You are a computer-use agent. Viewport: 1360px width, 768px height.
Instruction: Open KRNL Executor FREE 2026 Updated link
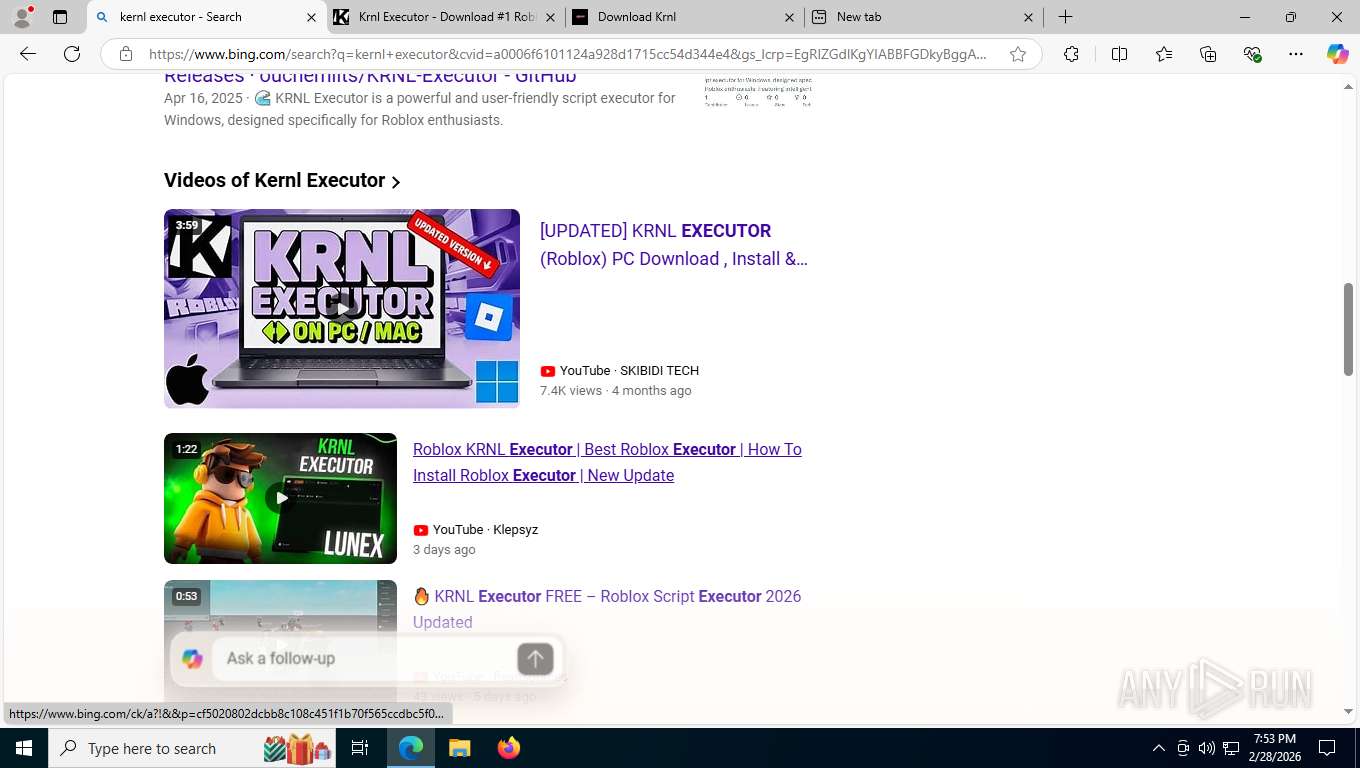point(607,609)
